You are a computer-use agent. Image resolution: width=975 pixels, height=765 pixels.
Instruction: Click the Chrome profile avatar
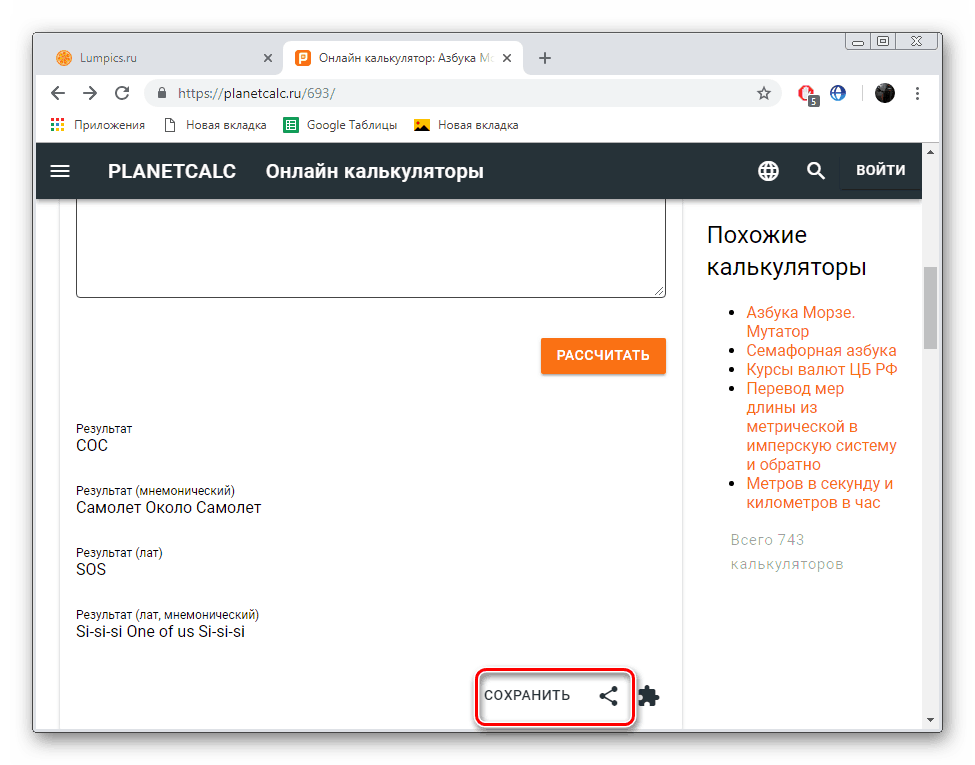[885, 93]
